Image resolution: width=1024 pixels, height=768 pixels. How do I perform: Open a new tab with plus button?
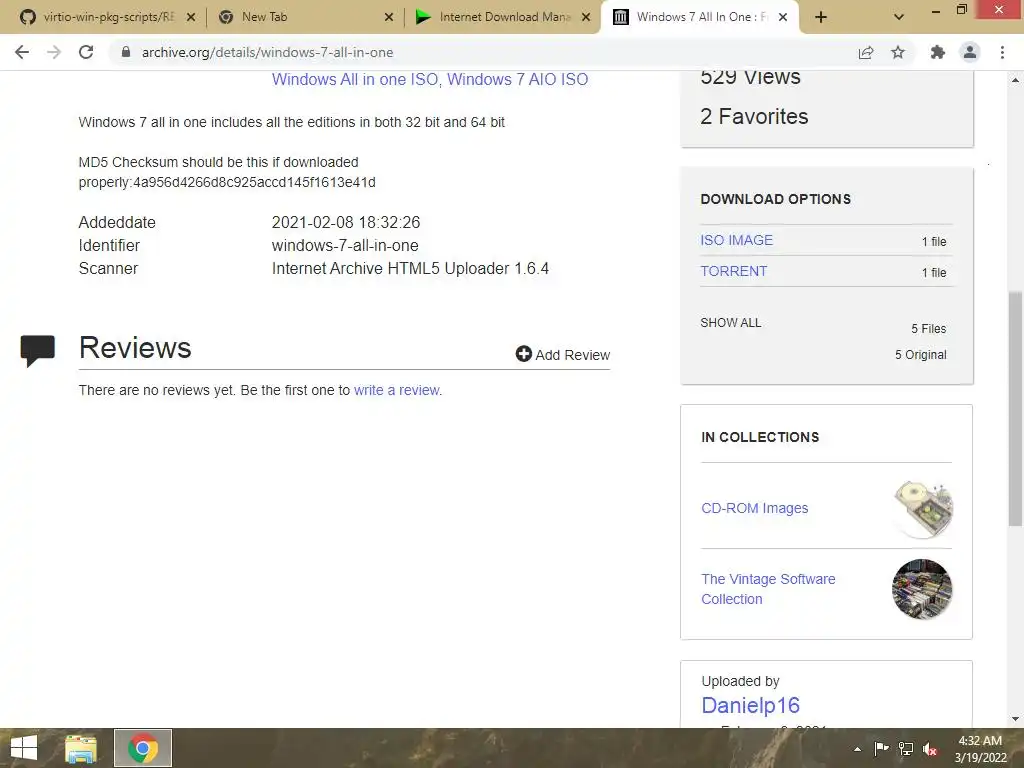coord(821,17)
